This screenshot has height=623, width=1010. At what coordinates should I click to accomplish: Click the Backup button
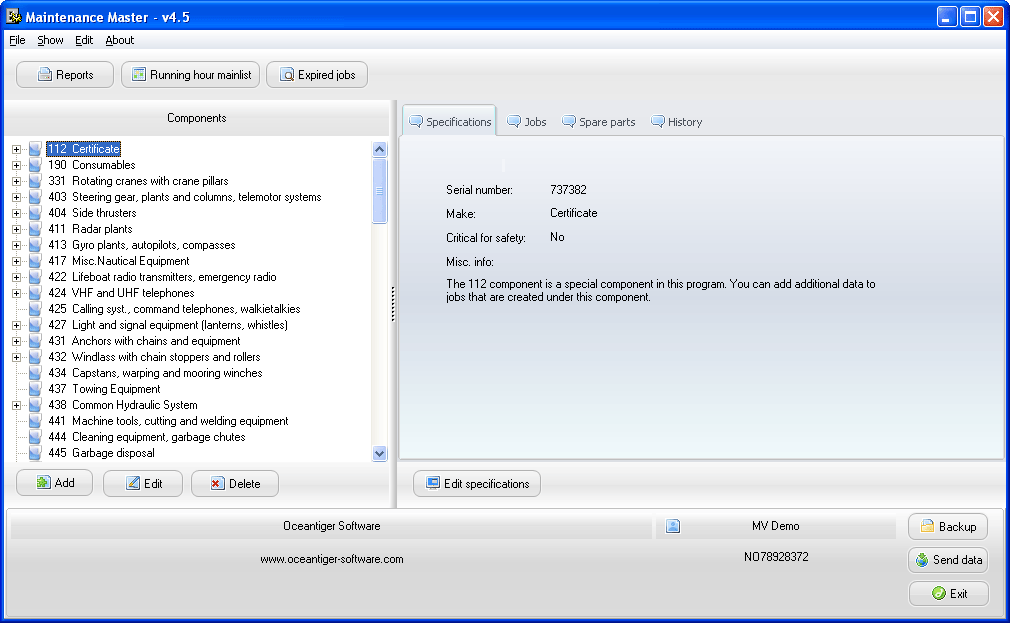click(948, 526)
